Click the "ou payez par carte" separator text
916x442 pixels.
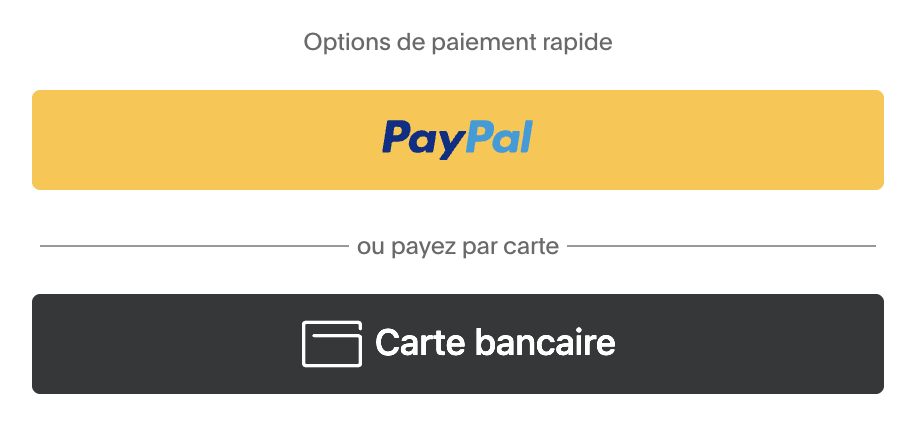(458, 247)
